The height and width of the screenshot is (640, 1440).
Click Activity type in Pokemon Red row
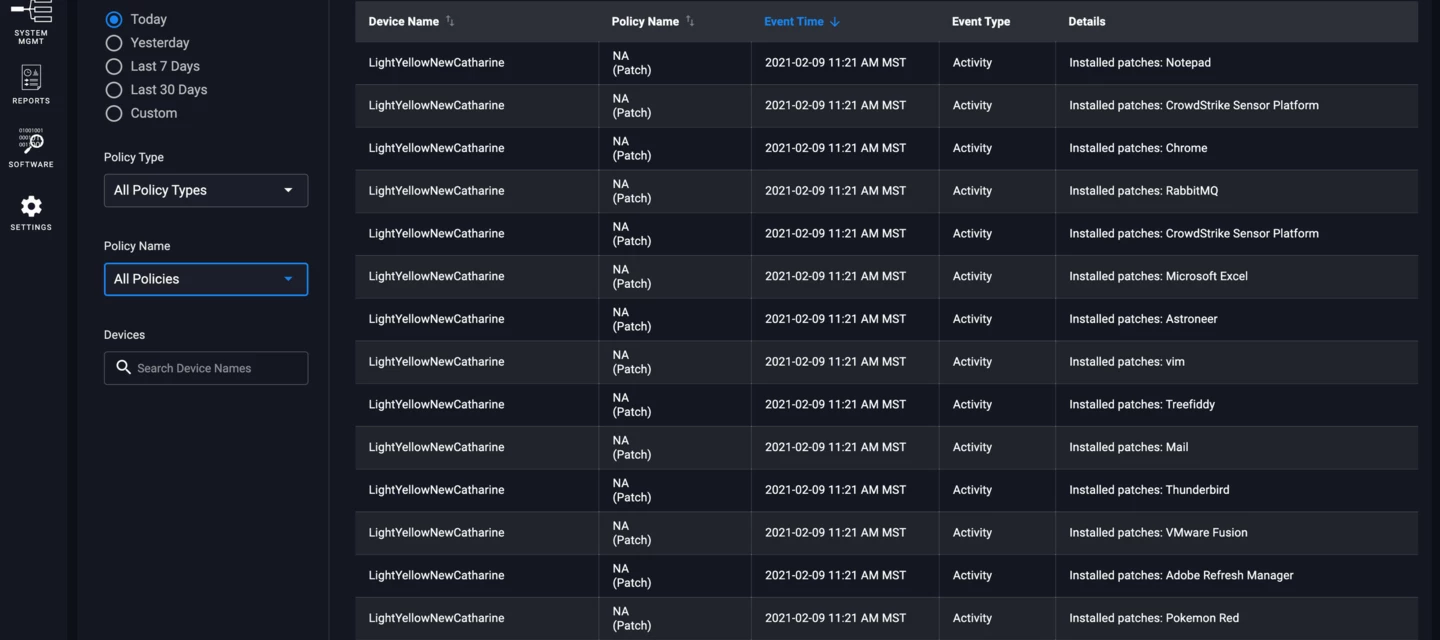point(972,618)
